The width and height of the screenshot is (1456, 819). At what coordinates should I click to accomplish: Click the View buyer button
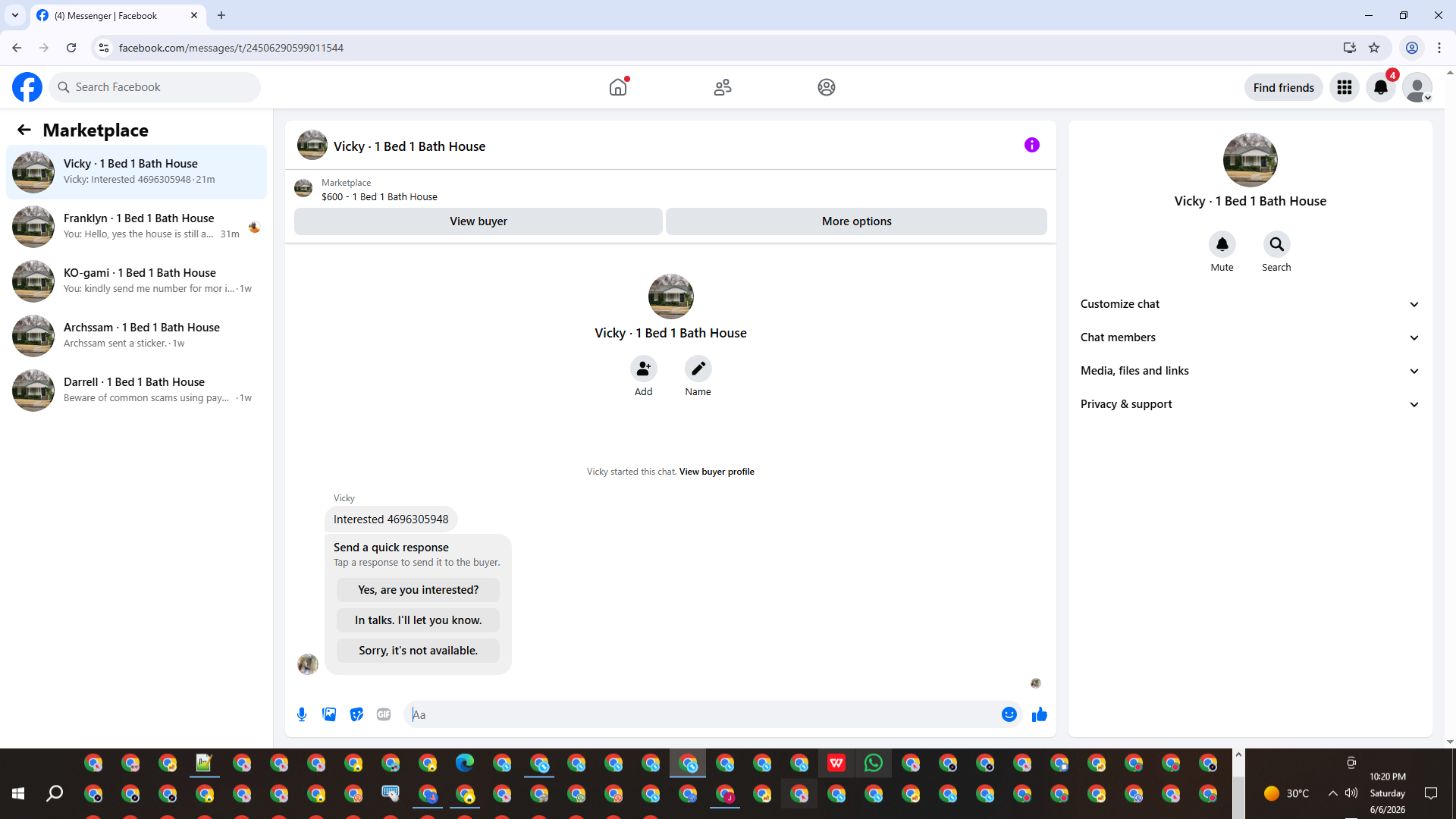point(479,221)
